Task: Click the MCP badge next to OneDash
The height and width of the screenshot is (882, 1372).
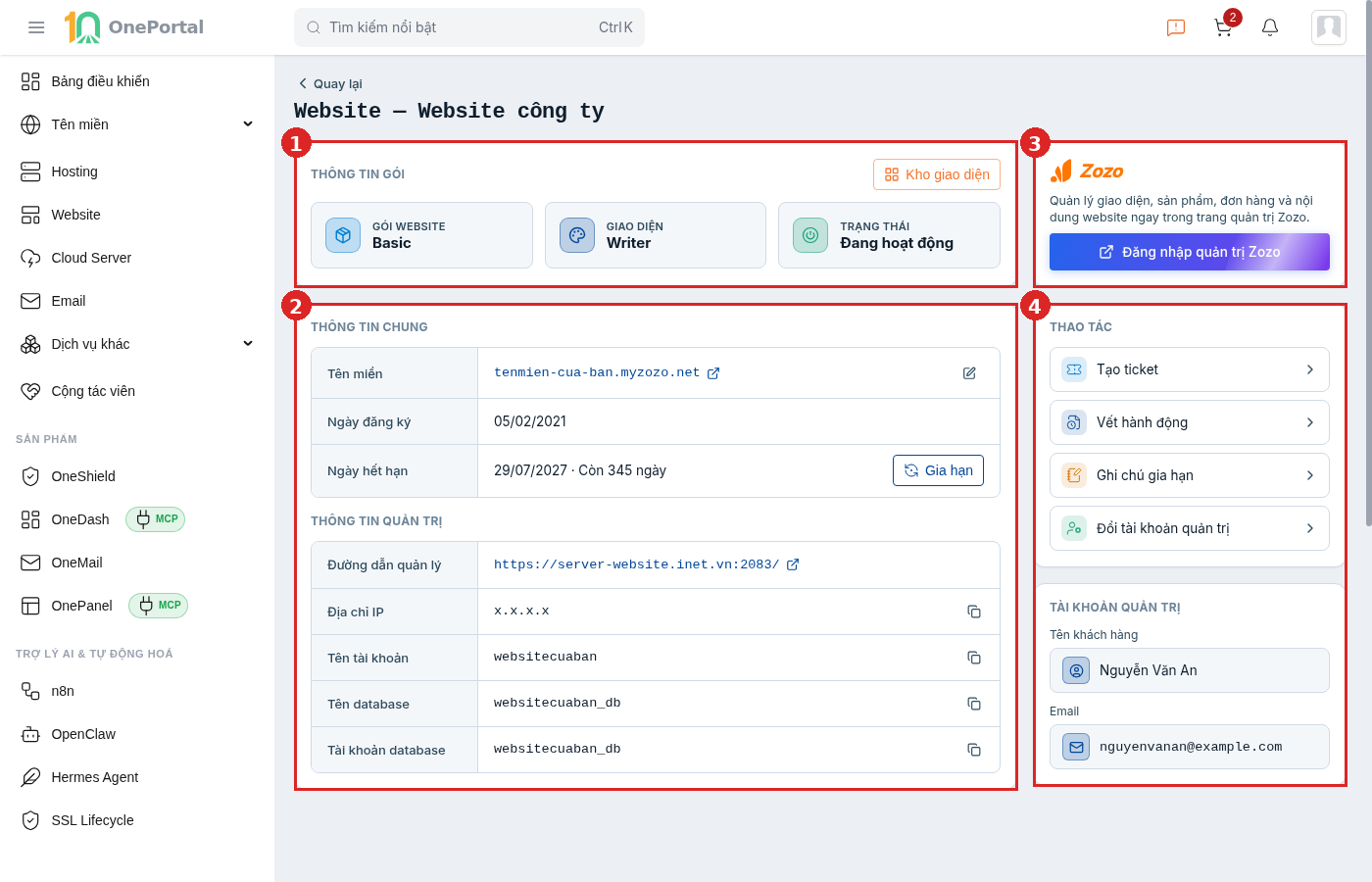Action: (x=156, y=519)
